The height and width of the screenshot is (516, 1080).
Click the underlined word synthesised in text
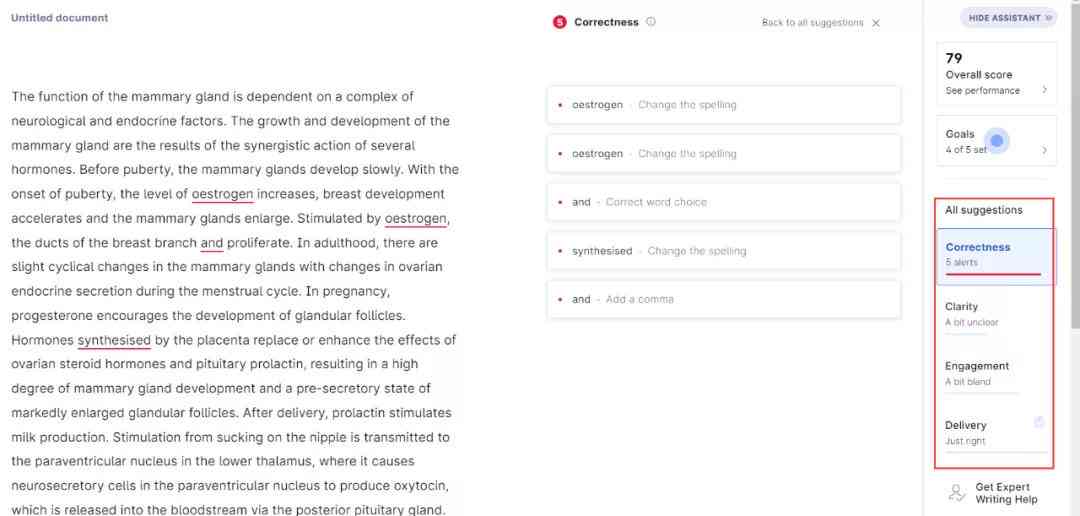click(114, 340)
